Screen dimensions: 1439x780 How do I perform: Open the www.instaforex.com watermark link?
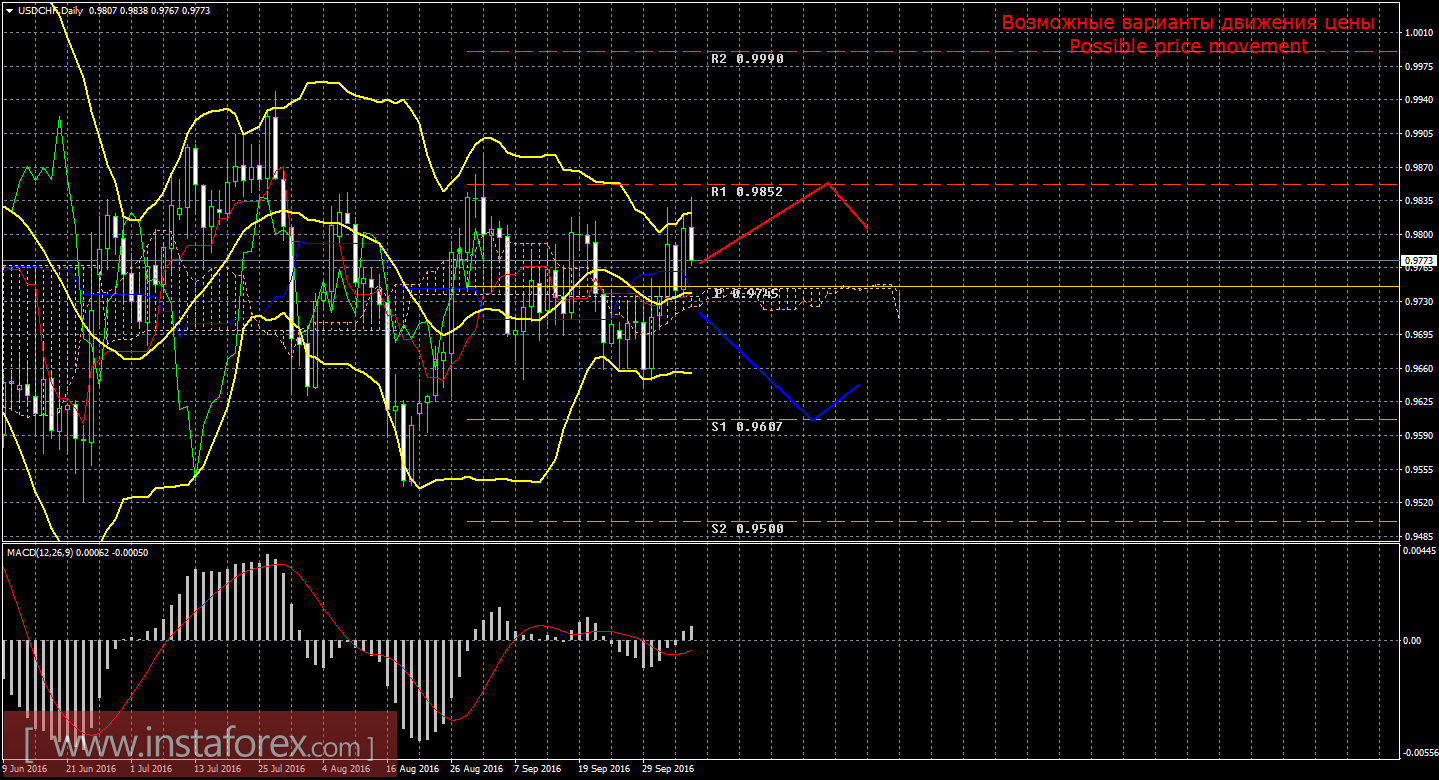[x=200, y=746]
